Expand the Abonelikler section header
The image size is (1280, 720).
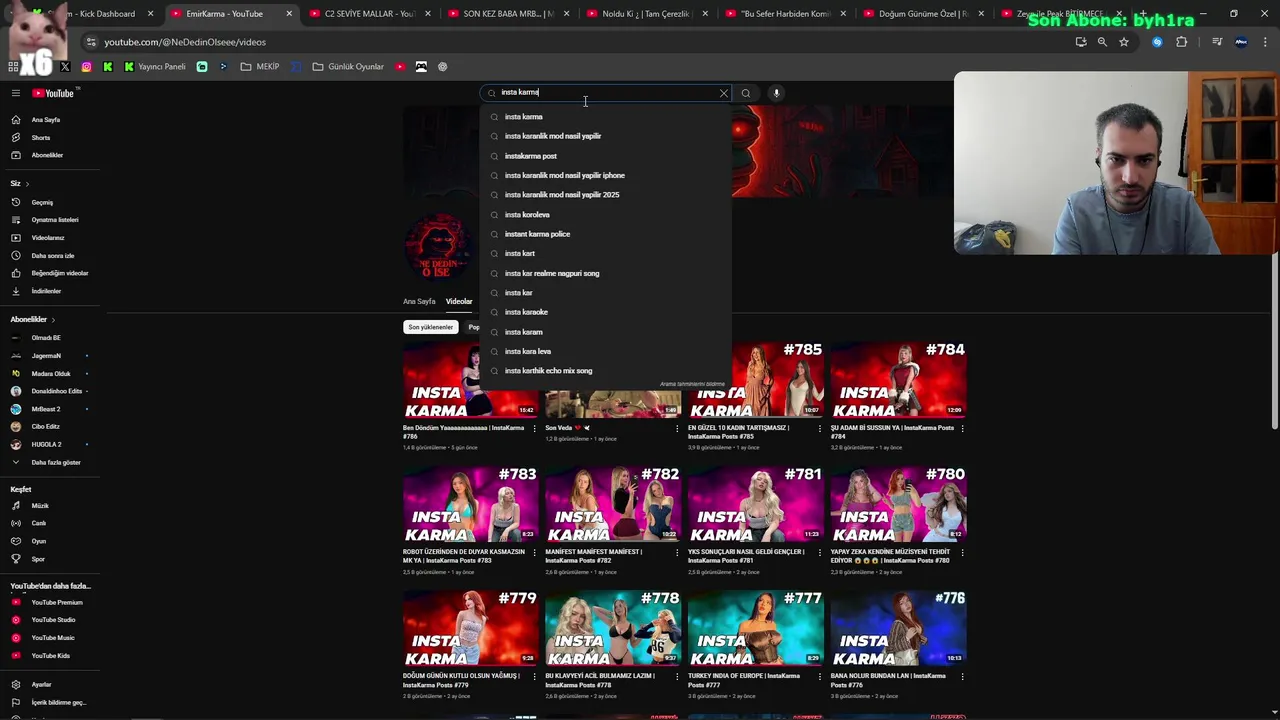[33, 319]
